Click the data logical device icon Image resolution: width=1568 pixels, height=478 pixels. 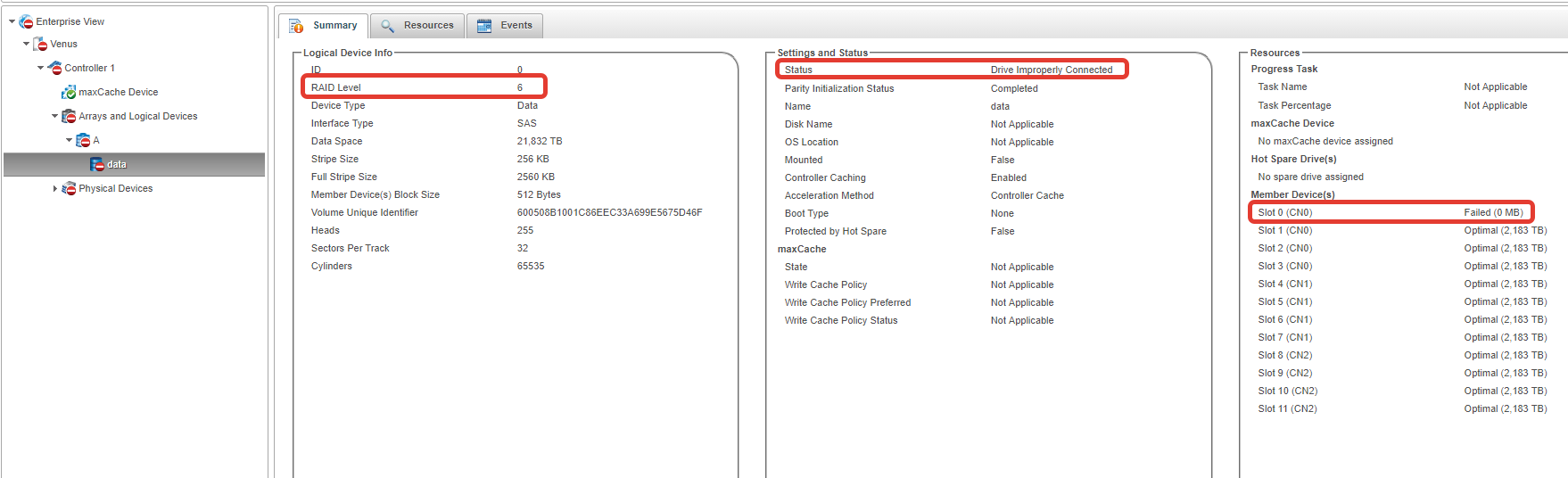(97, 164)
